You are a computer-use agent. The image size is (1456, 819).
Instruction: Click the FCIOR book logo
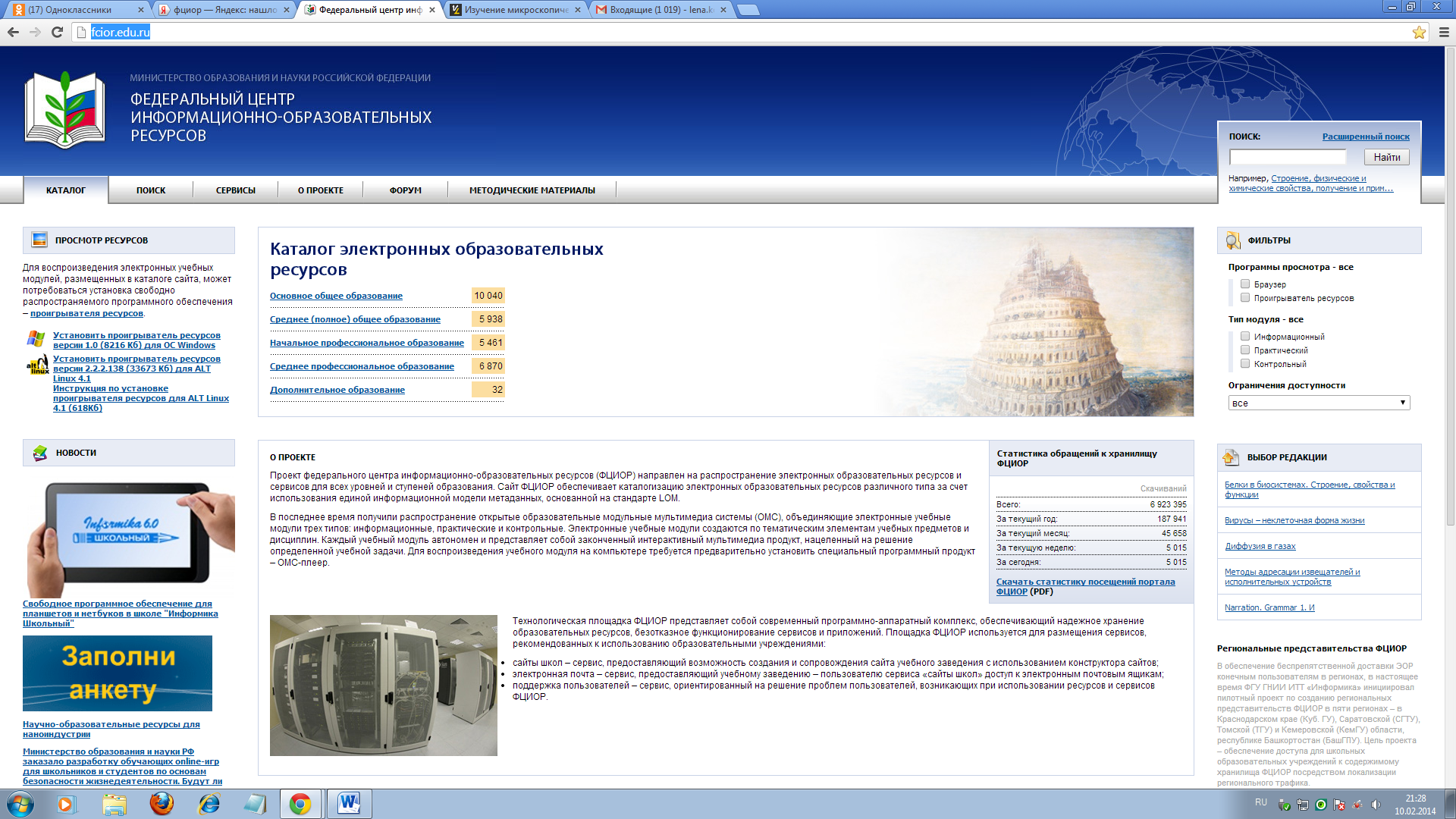click(x=65, y=109)
